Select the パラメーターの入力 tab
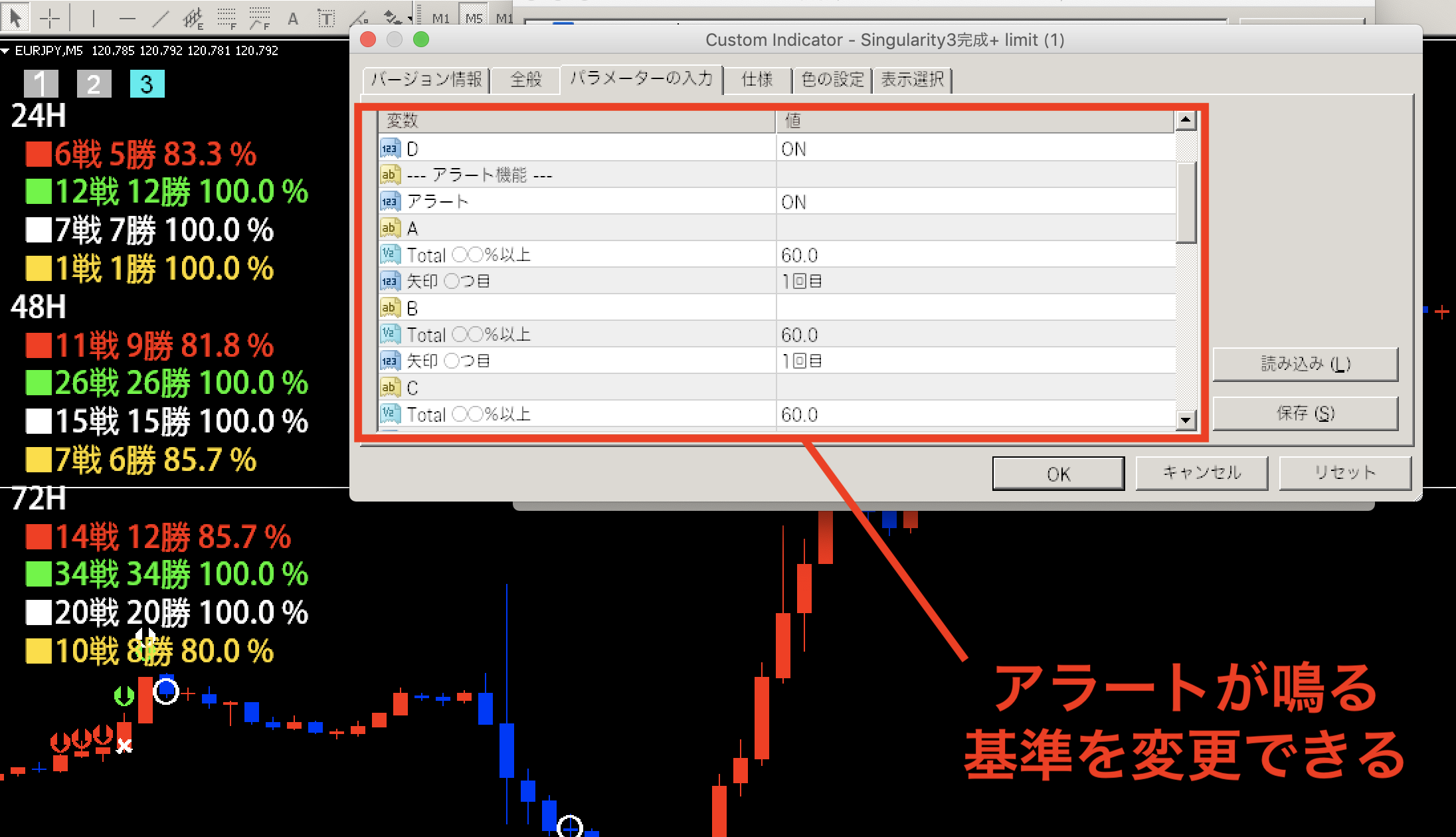This screenshot has width=1456, height=837. coord(642,78)
